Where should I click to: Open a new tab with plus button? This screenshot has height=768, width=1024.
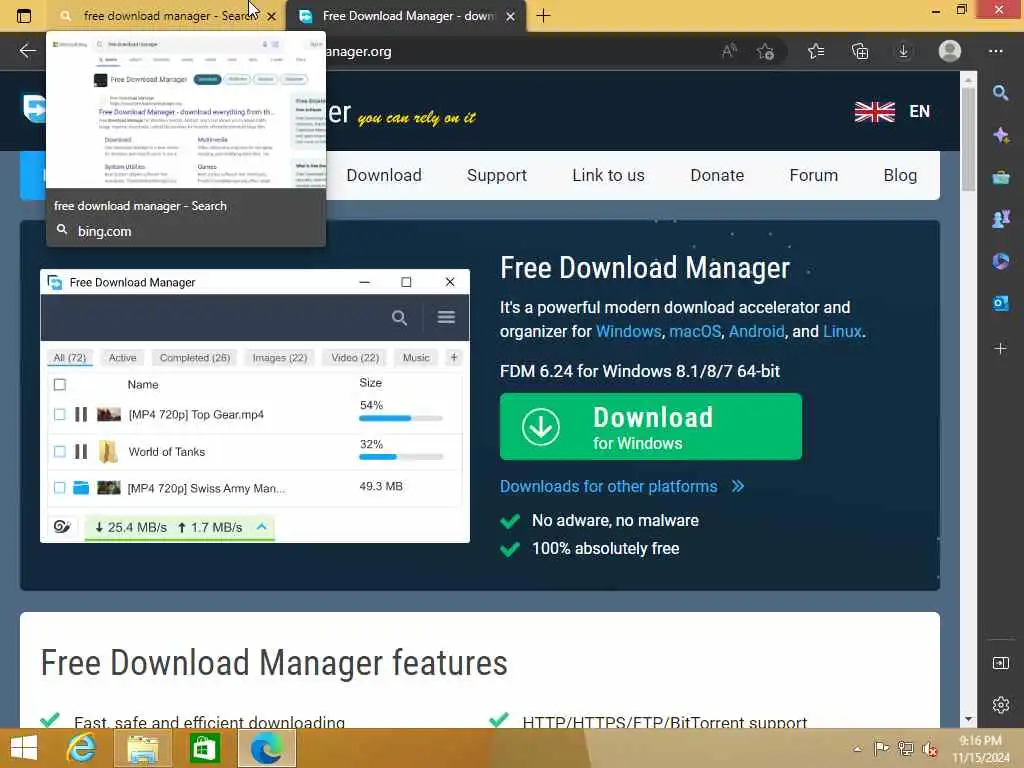(543, 16)
